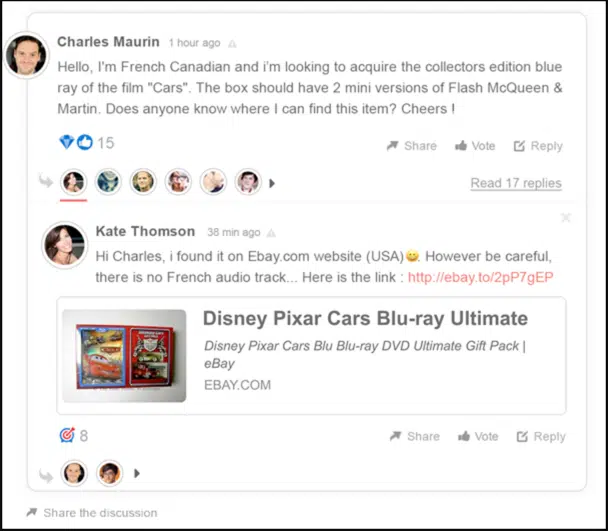Share Kate Thomson's reply

415,436
